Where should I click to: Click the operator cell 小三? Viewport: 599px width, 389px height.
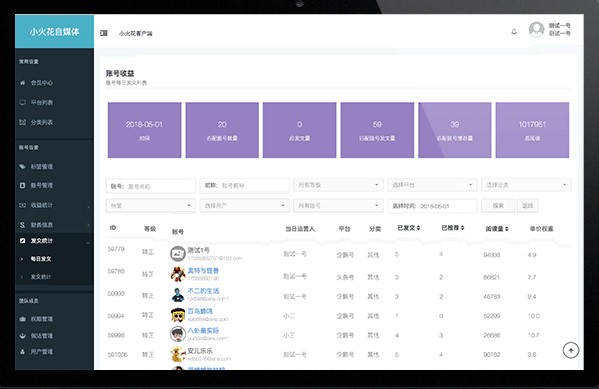(289, 335)
